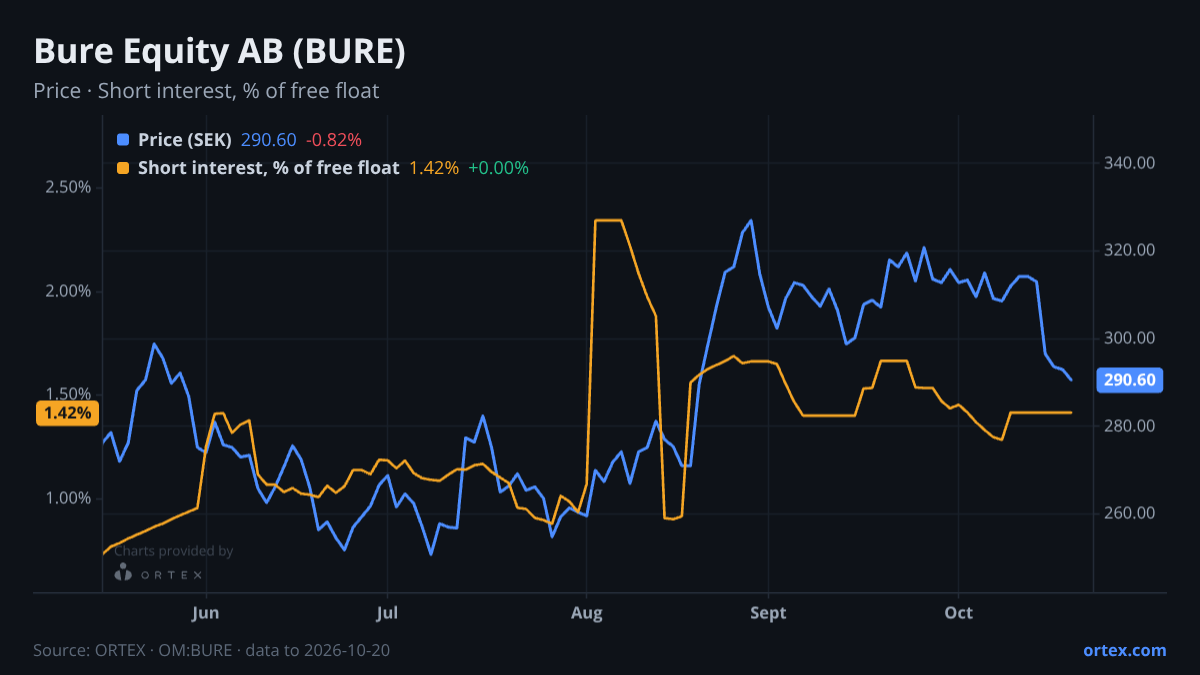Click the 290.60 price value in legend
The width and height of the screenshot is (1200, 675).
click(268, 140)
